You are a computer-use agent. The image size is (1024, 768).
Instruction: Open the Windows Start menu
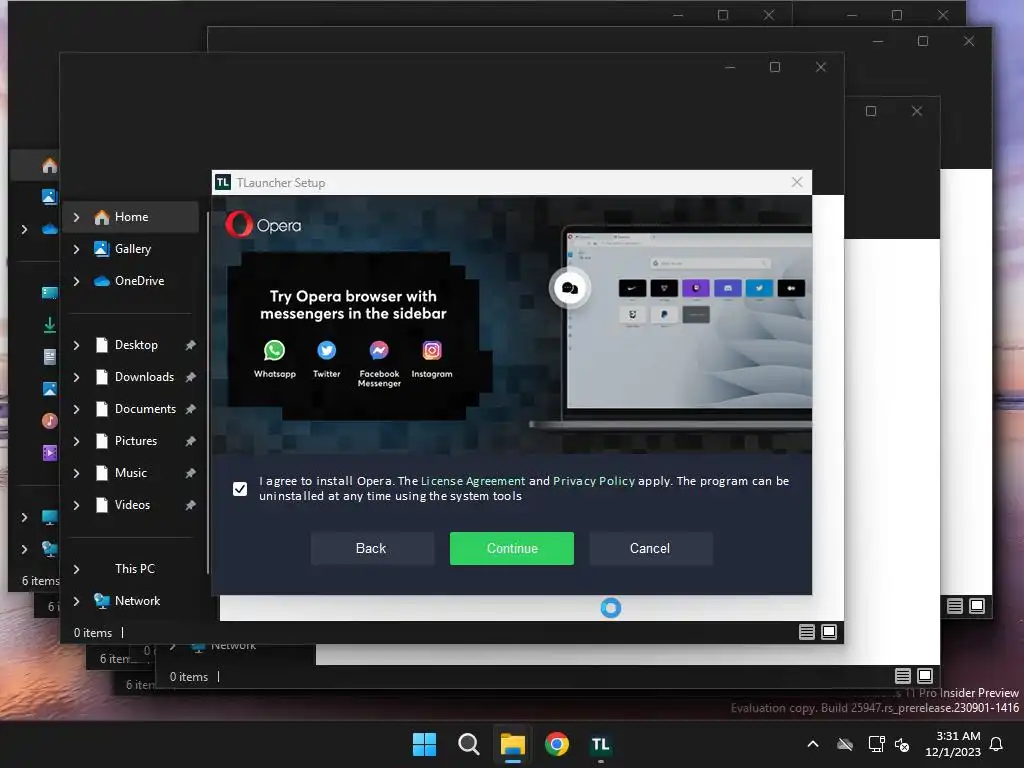[424, 744]
